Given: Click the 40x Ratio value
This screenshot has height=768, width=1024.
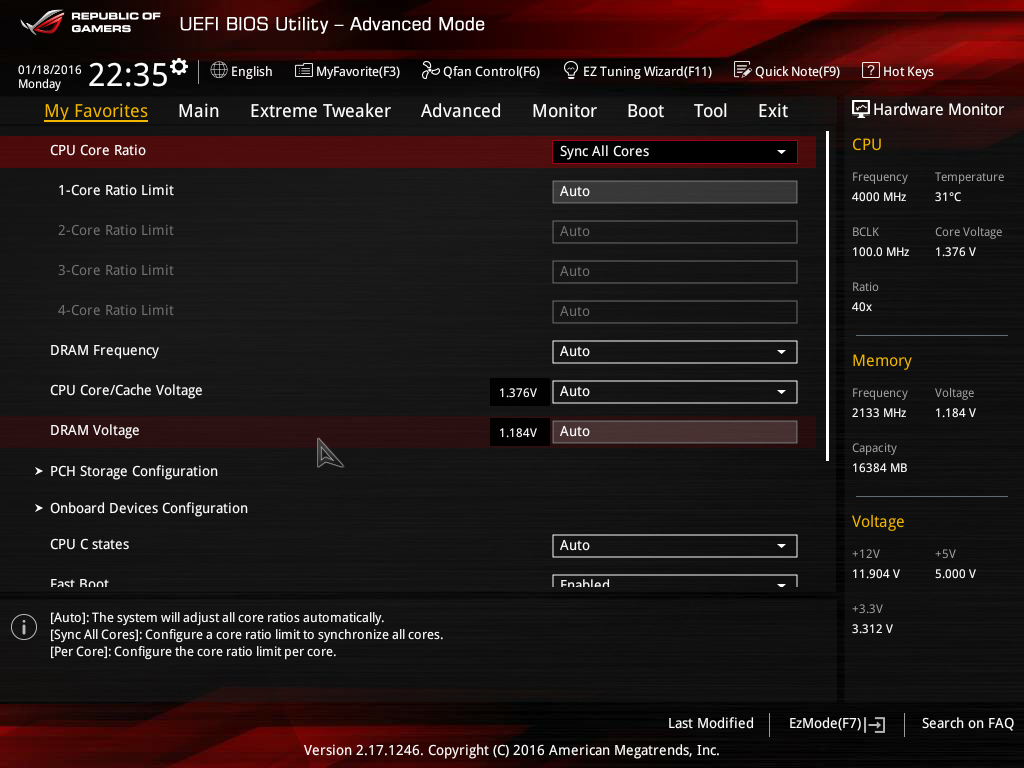Looking at the screenshot, I should click(862, 306).
